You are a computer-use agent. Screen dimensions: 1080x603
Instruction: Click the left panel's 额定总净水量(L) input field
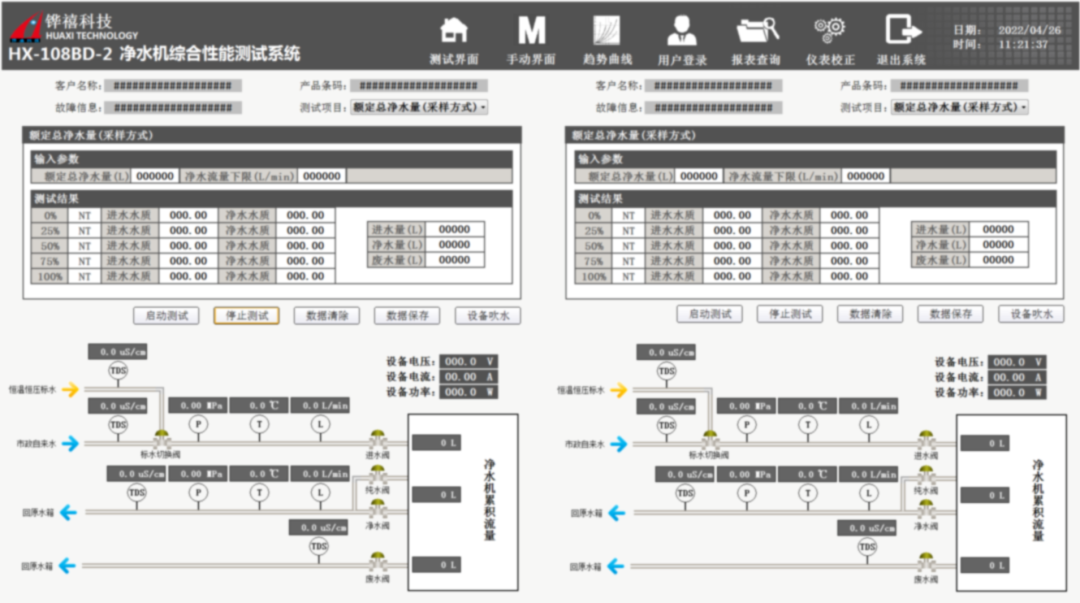(x=155, y=176)
